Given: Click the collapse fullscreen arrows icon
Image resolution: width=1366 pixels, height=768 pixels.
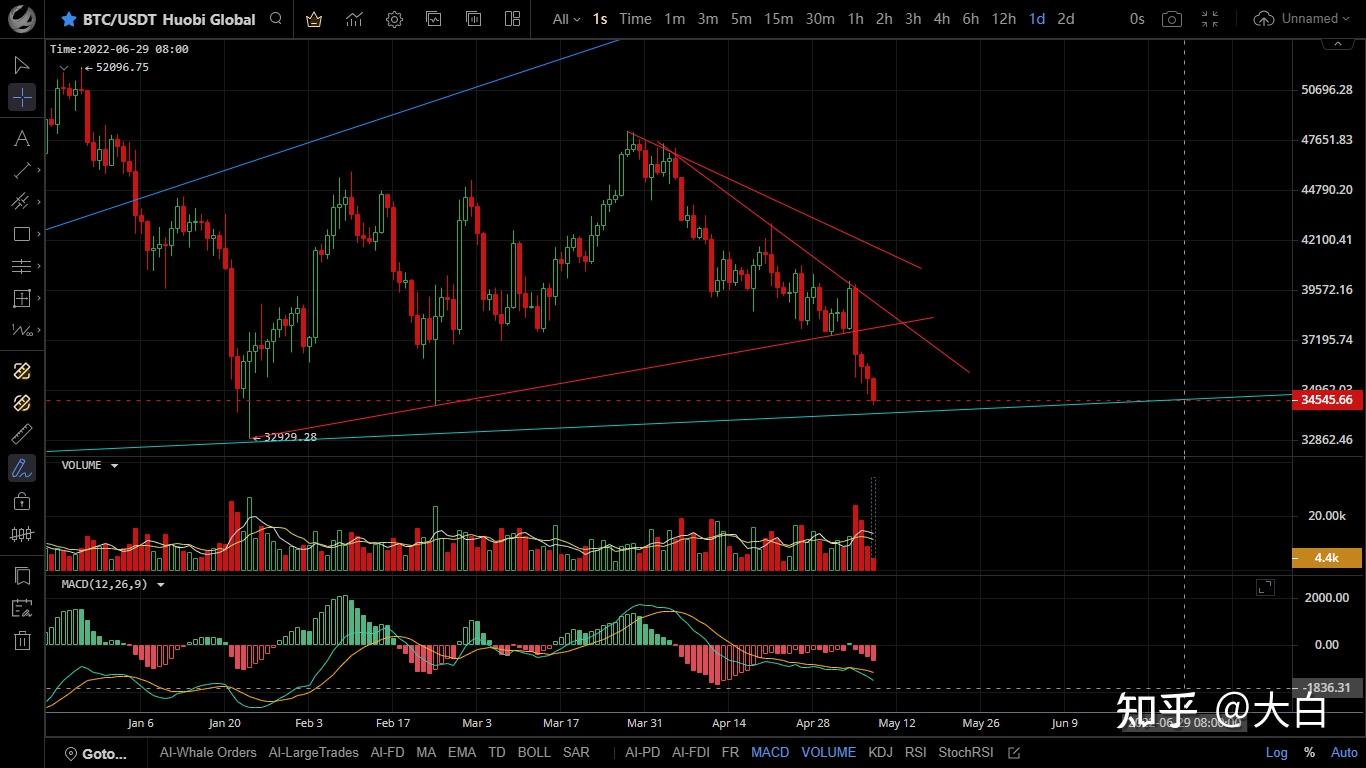Looking at the screenshot, I should (x=1210, y=19).
